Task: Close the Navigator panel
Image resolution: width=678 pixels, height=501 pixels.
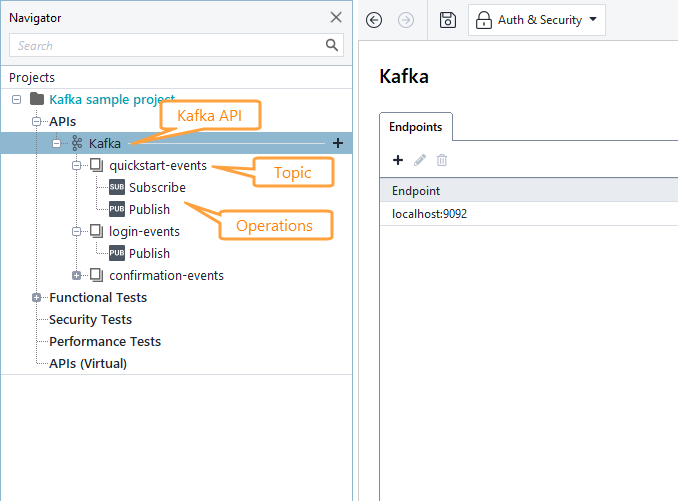Action: coord(336,17)
